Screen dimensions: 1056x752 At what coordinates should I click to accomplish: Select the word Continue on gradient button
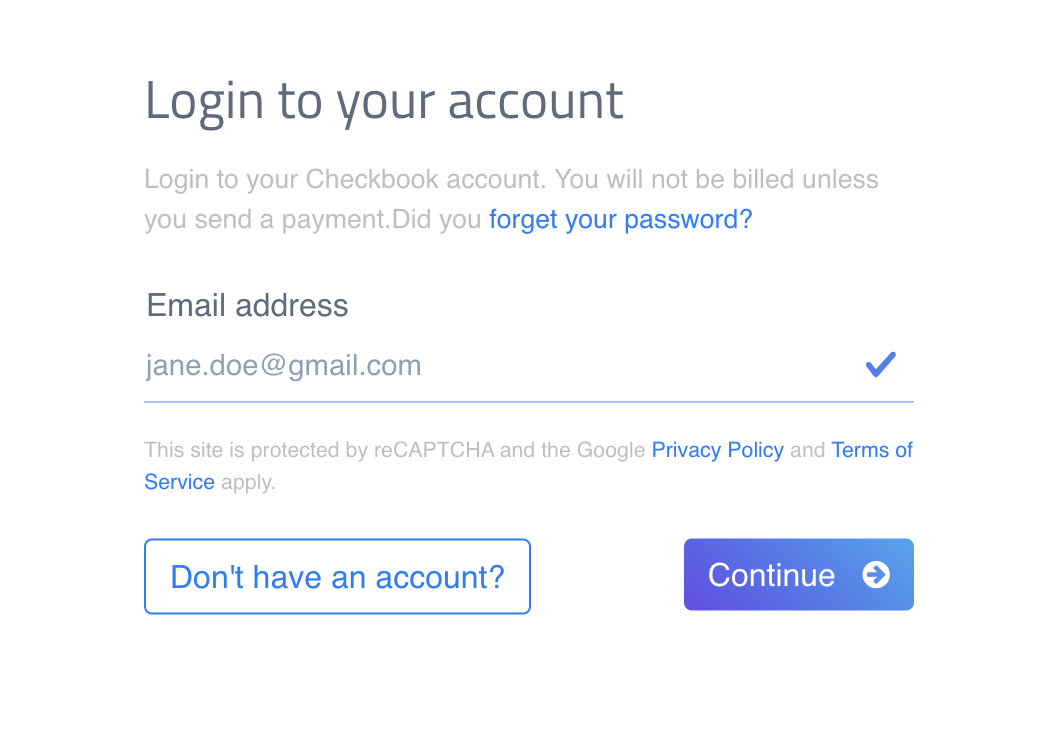pos(771,575)
